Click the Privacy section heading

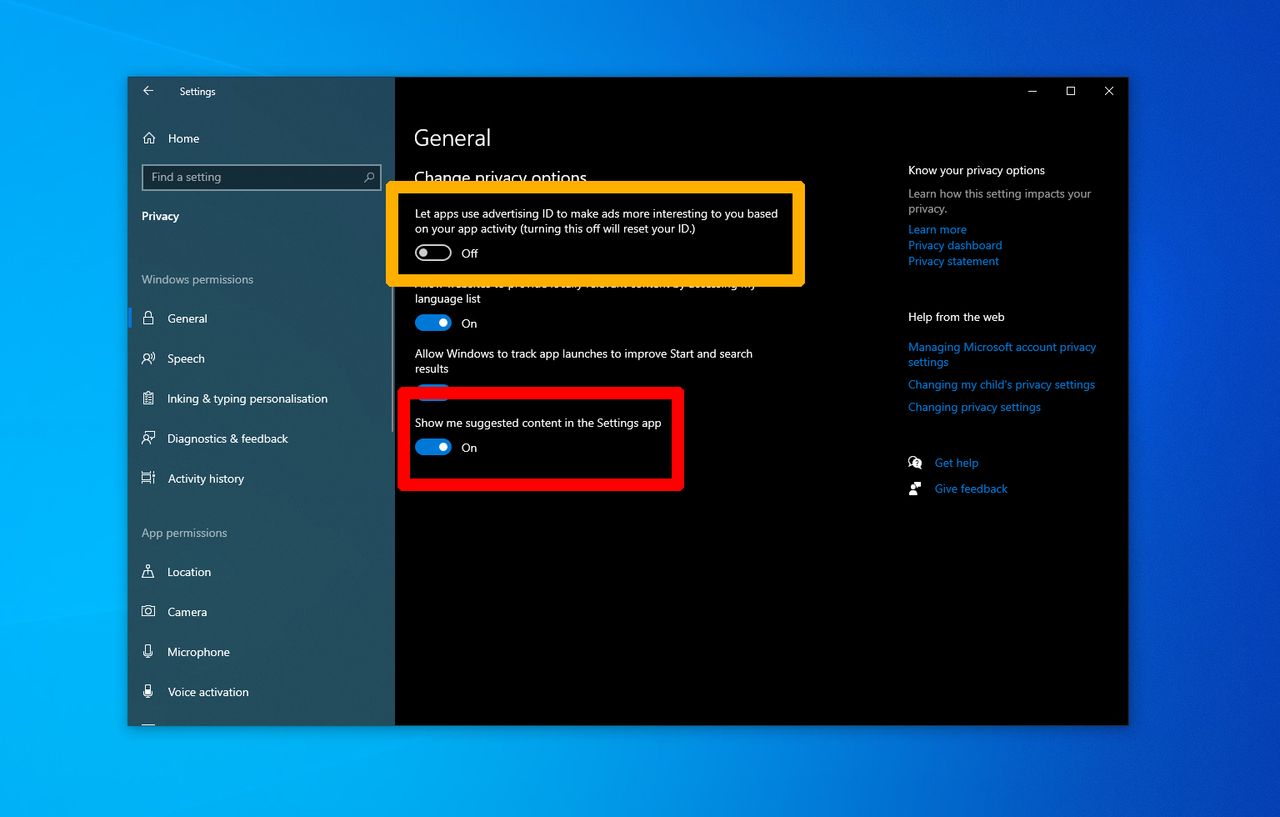[160, 216]
